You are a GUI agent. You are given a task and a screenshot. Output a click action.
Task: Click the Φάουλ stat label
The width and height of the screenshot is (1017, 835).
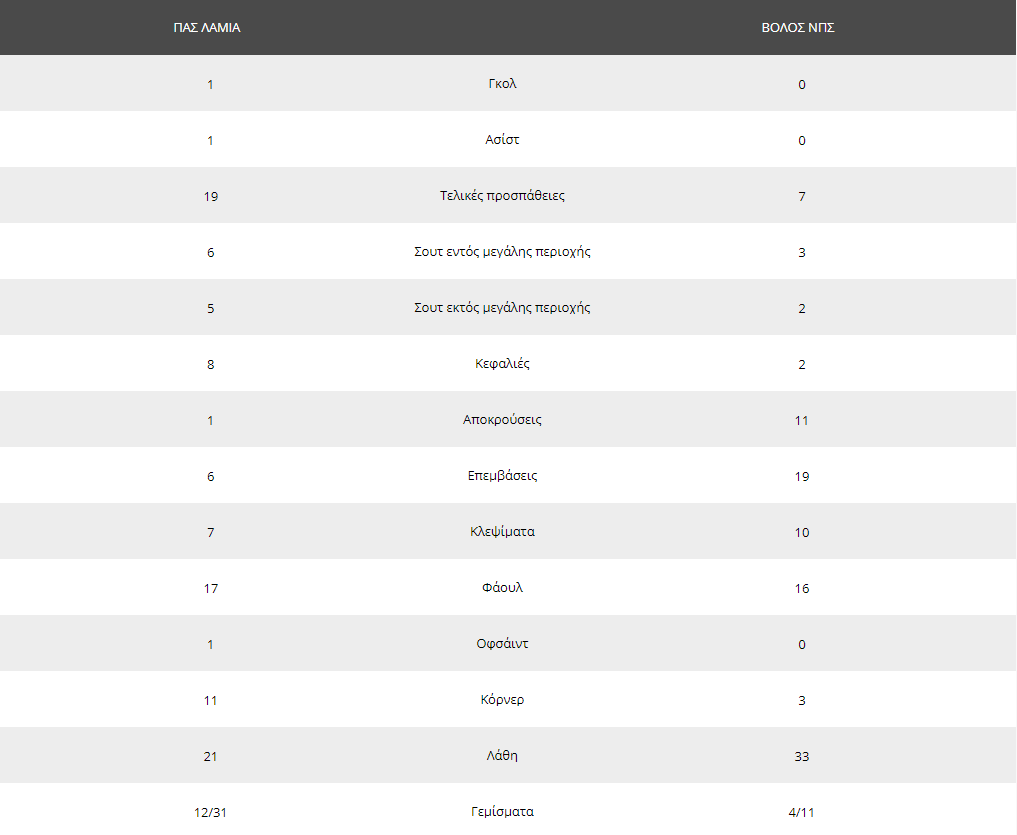(x=502, y=588)
